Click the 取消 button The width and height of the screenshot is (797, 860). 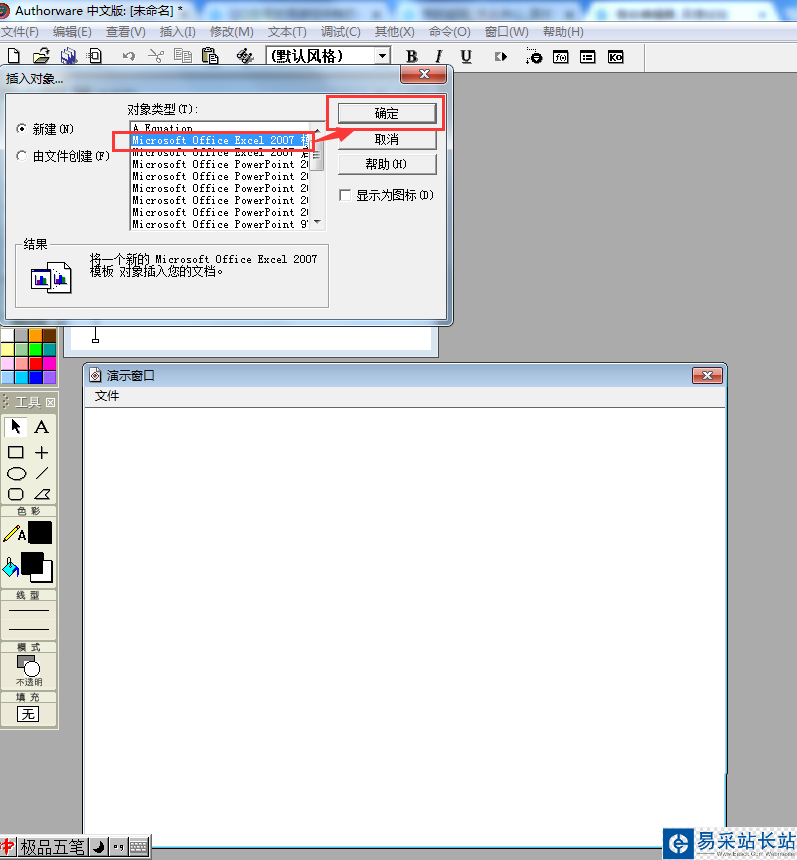point(387,139)
